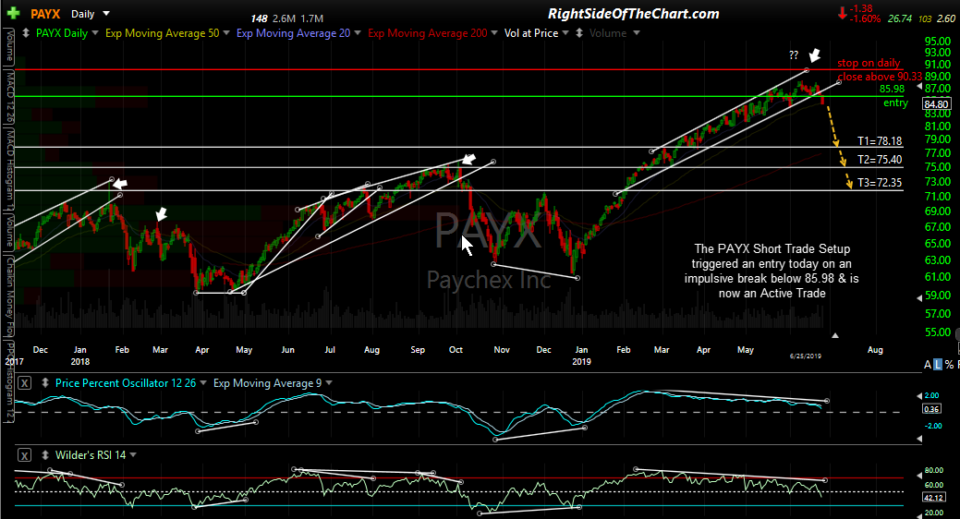Click the scale arrow beside 80.00 in RSI pane
The image size is (960, 519).
pos(919,475)
